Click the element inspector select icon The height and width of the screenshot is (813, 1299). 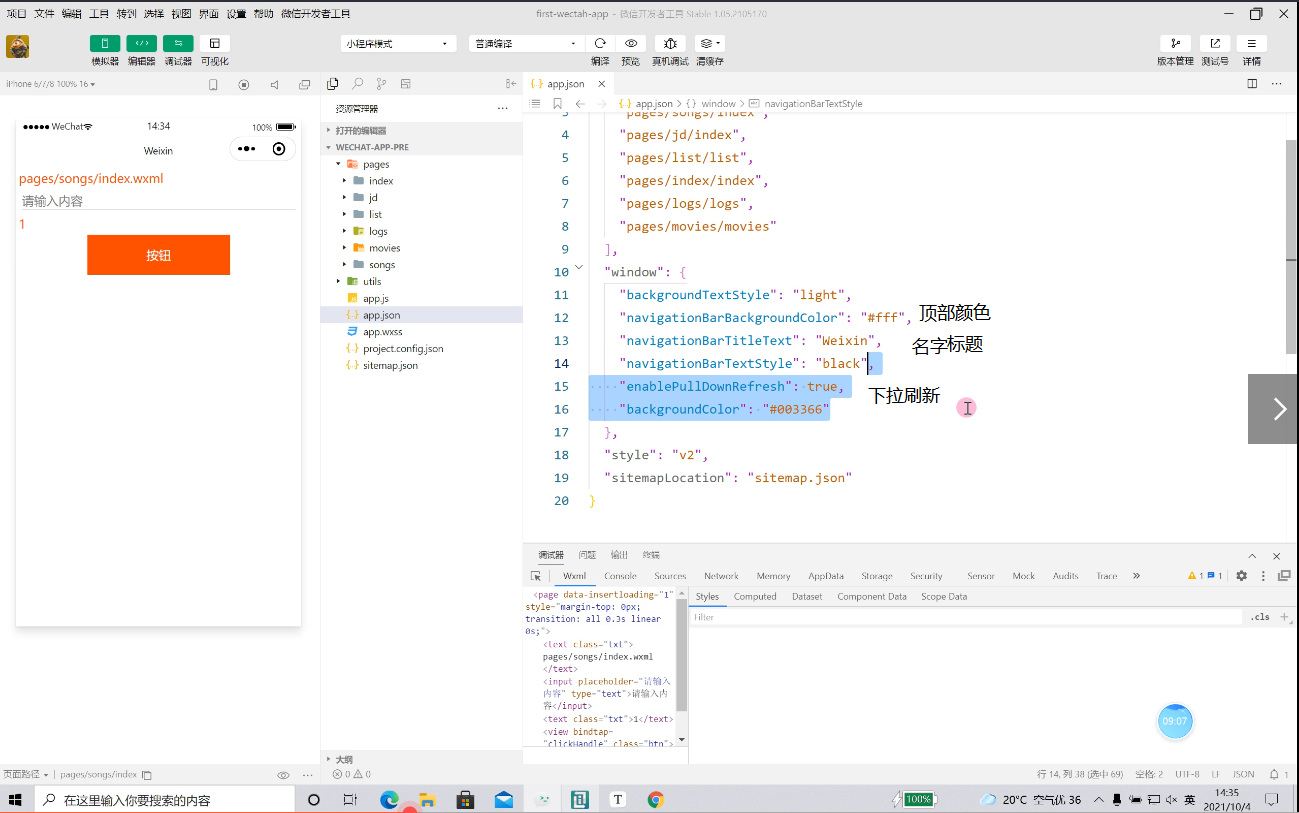[536, 576]
